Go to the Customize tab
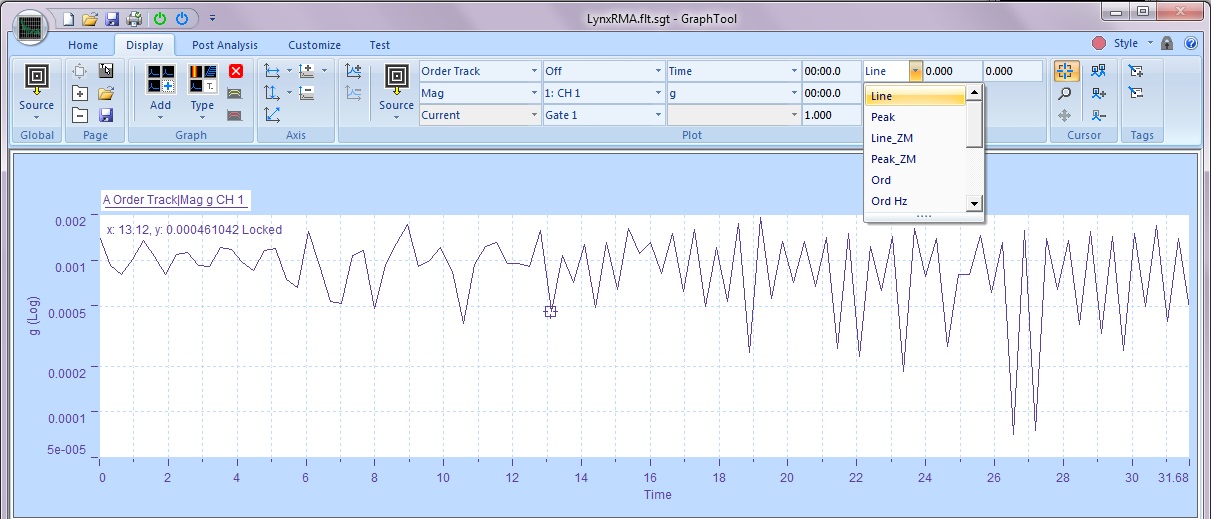The height and width of the screenshot is (519, 1211). (x=314, y=45)
